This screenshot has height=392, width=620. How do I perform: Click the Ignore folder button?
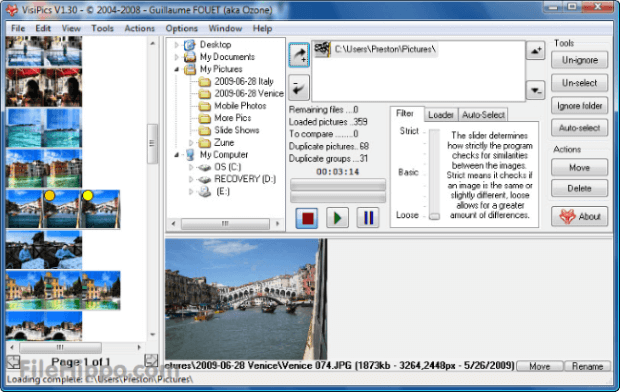point(579,106)
